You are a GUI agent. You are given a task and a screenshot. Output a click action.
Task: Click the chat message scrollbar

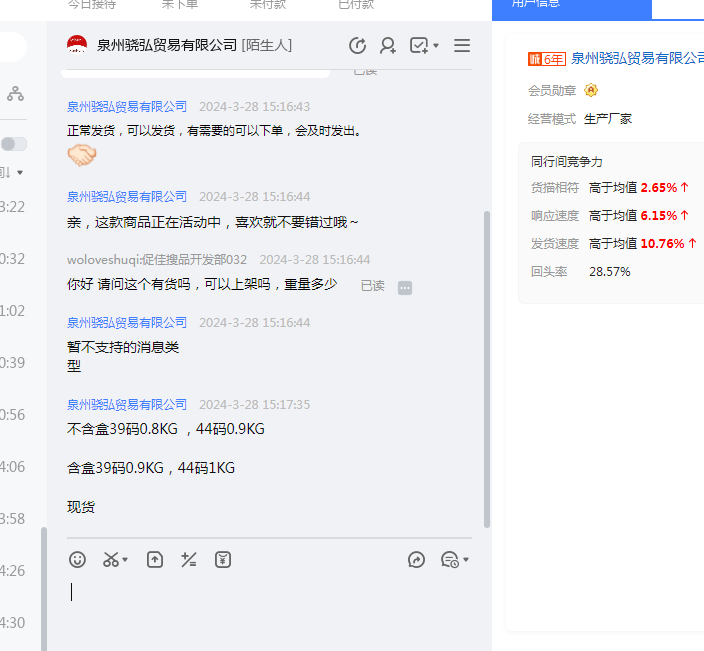point(487,370)
